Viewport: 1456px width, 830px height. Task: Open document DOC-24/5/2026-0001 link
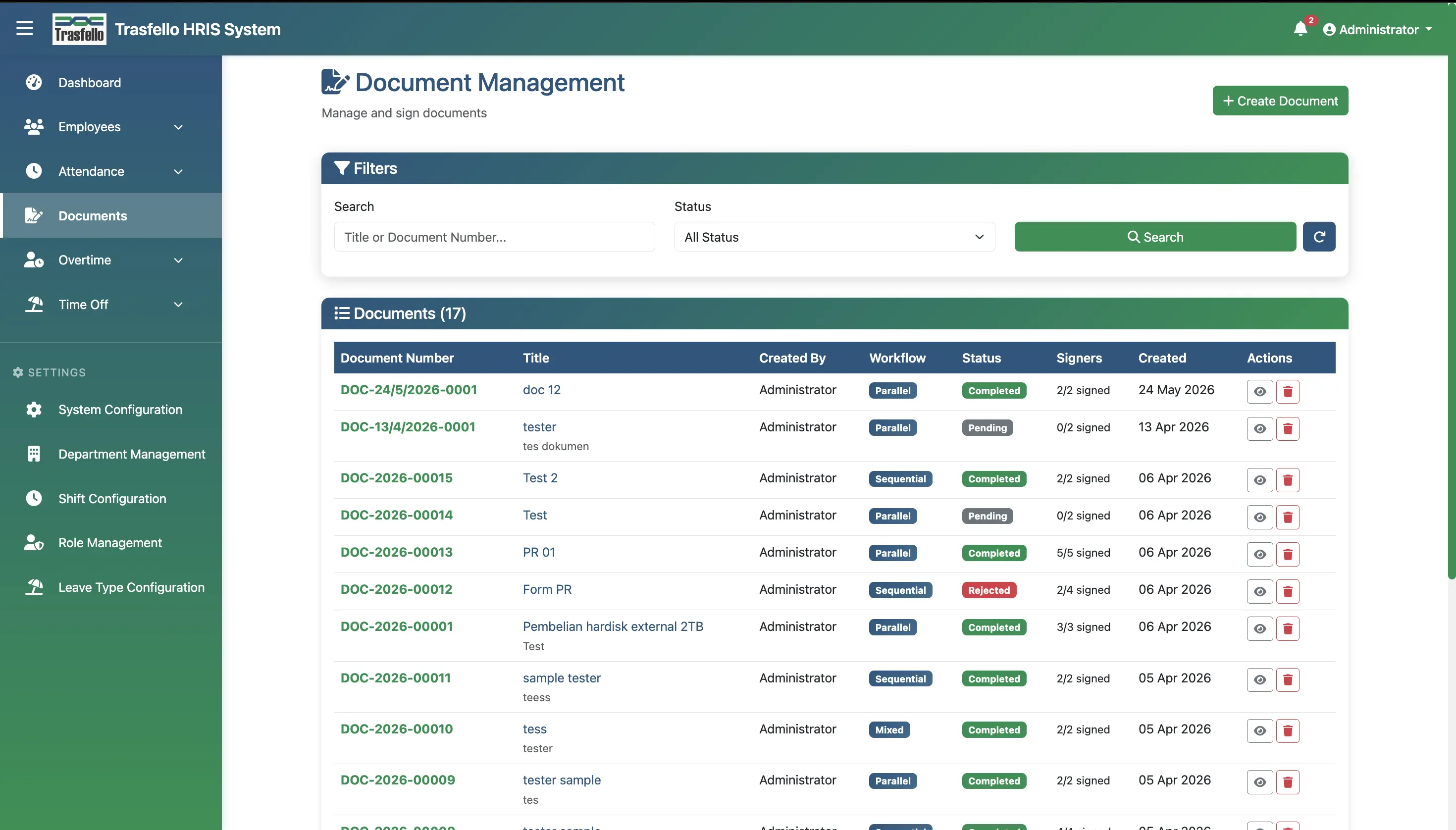coord(408,390)
